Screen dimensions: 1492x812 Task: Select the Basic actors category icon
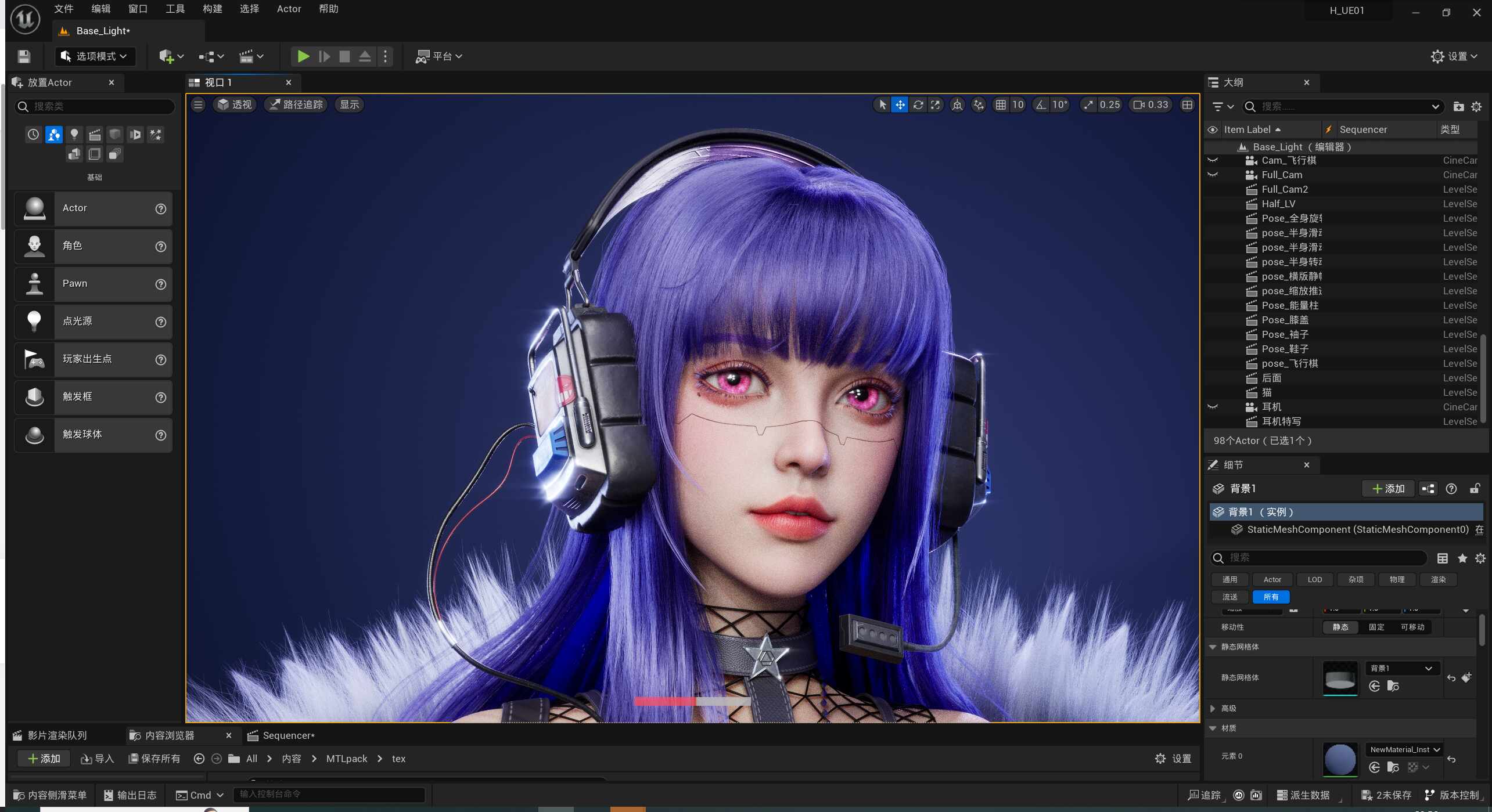(x=53, y=135)
